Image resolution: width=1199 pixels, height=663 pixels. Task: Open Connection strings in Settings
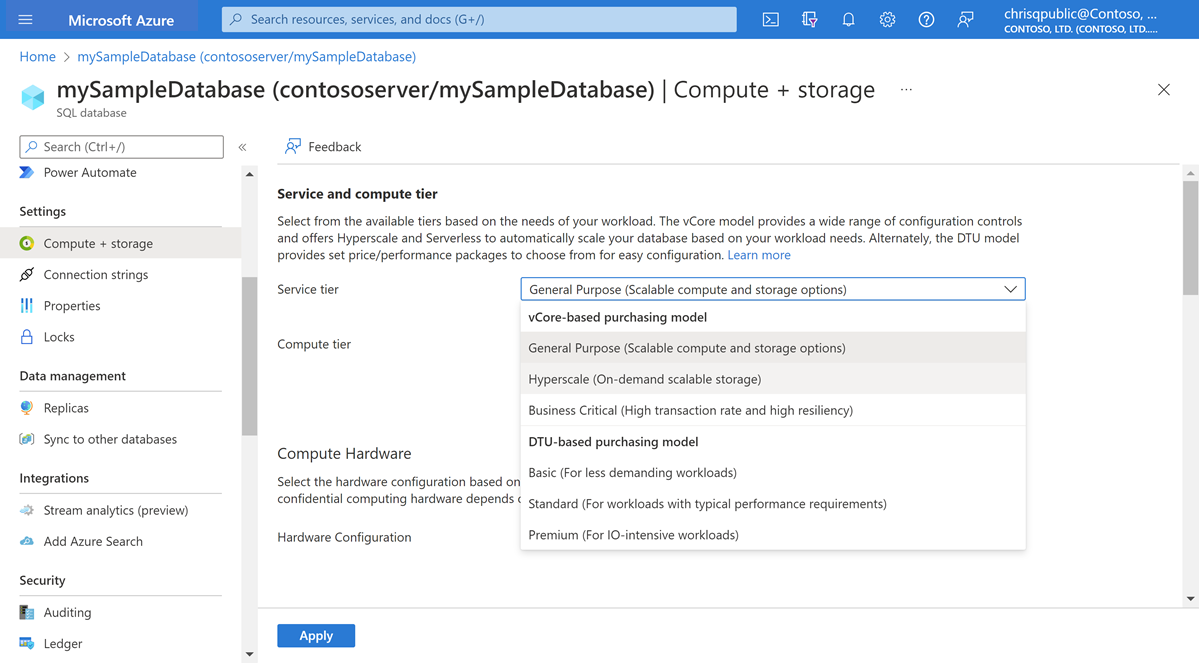[96, 275]
